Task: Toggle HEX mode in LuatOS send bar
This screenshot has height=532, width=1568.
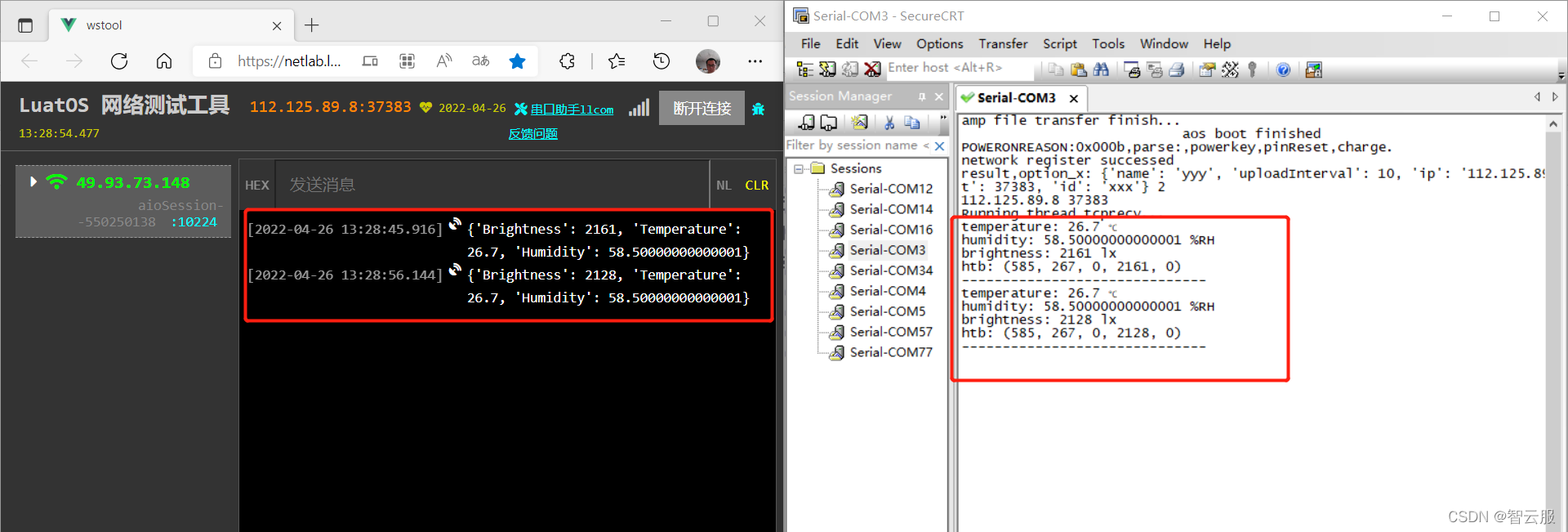Action: (x=257, y=186)
